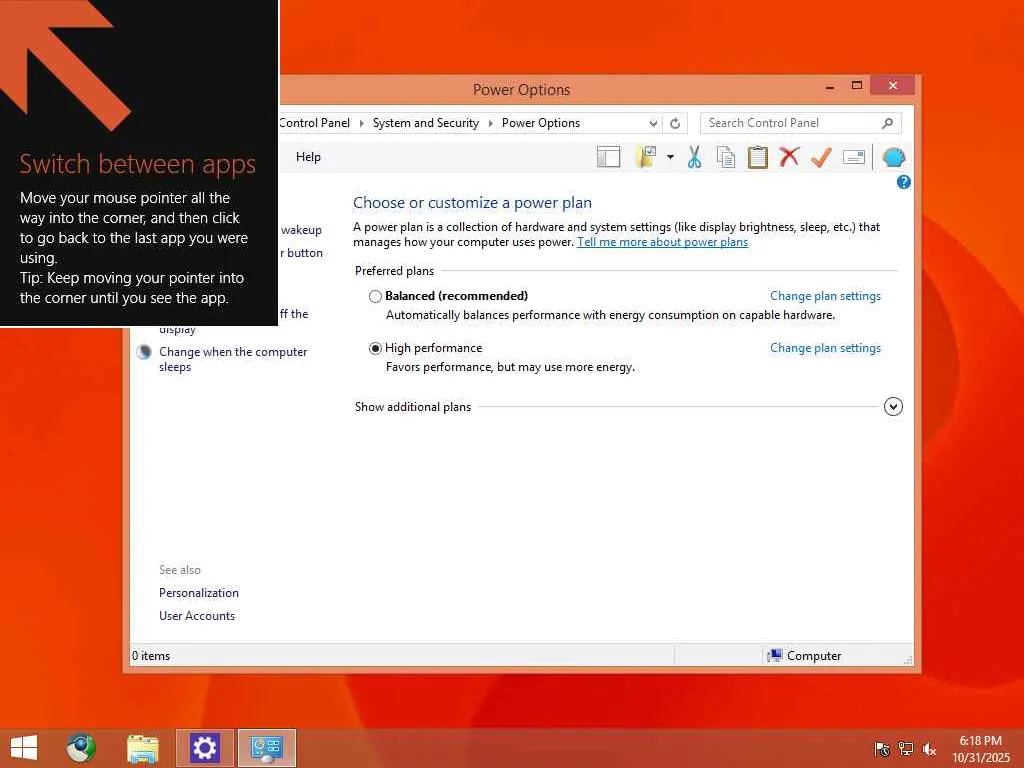This screenshot has height=768, width=1024.
Task: Open Action Center flag tray icon
Action: (x=882, y=749)
